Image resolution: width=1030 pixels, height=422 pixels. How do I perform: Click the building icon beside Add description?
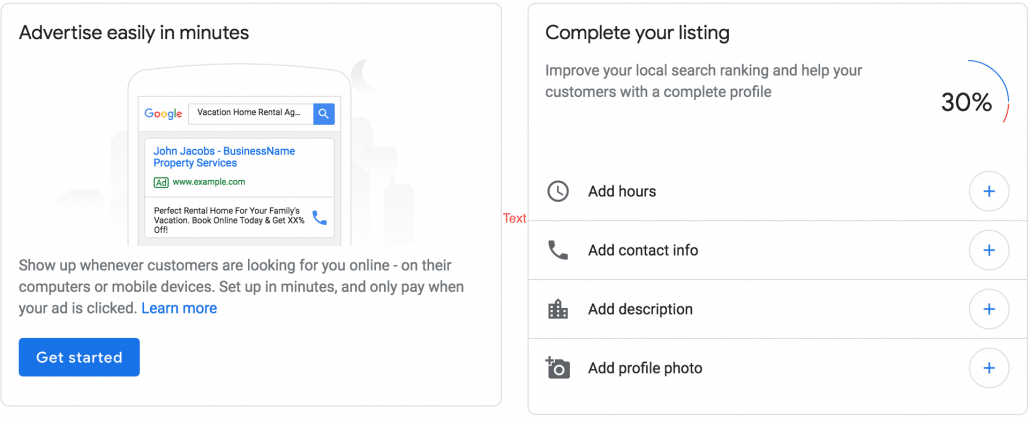click(558, 309)
